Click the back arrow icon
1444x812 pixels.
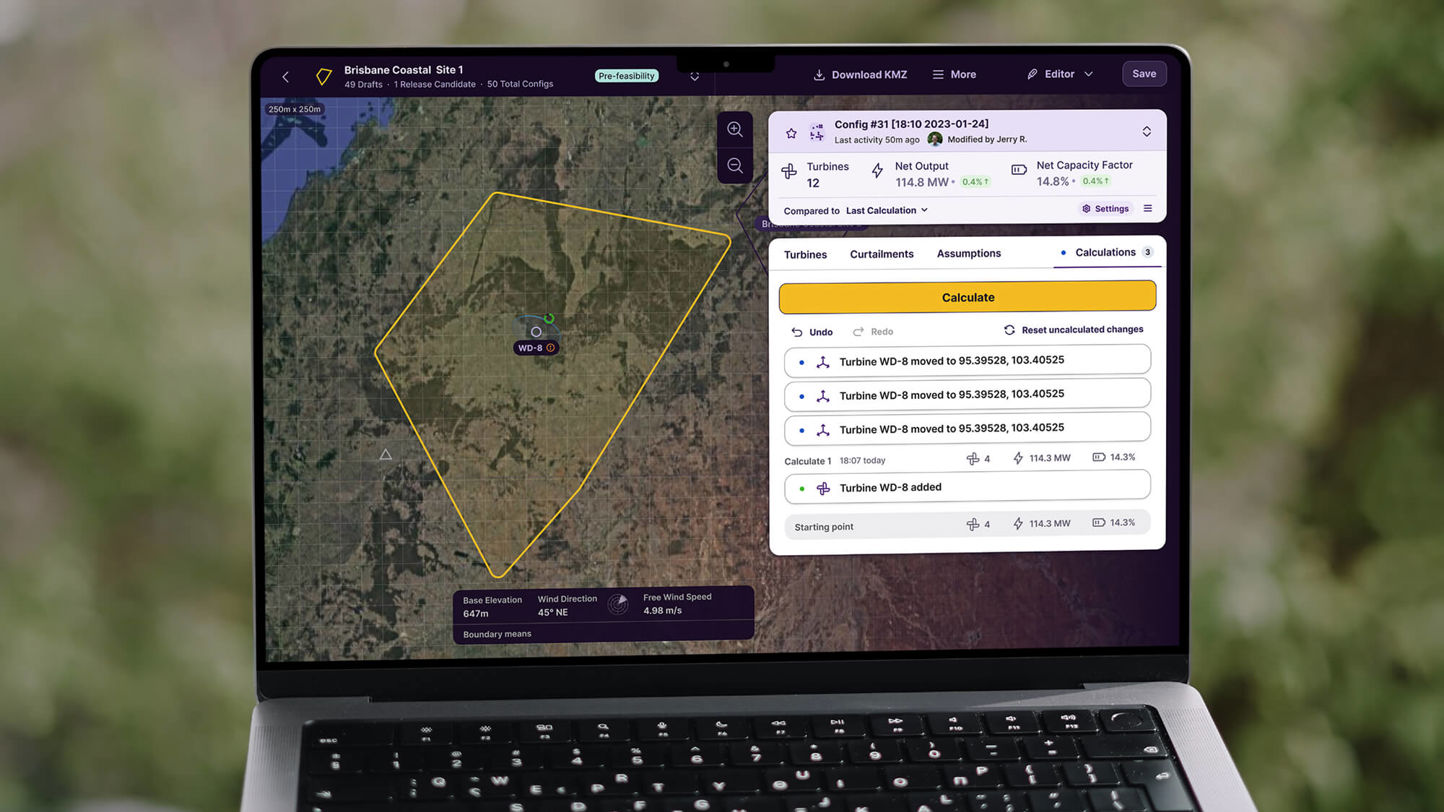click(286, 77)
